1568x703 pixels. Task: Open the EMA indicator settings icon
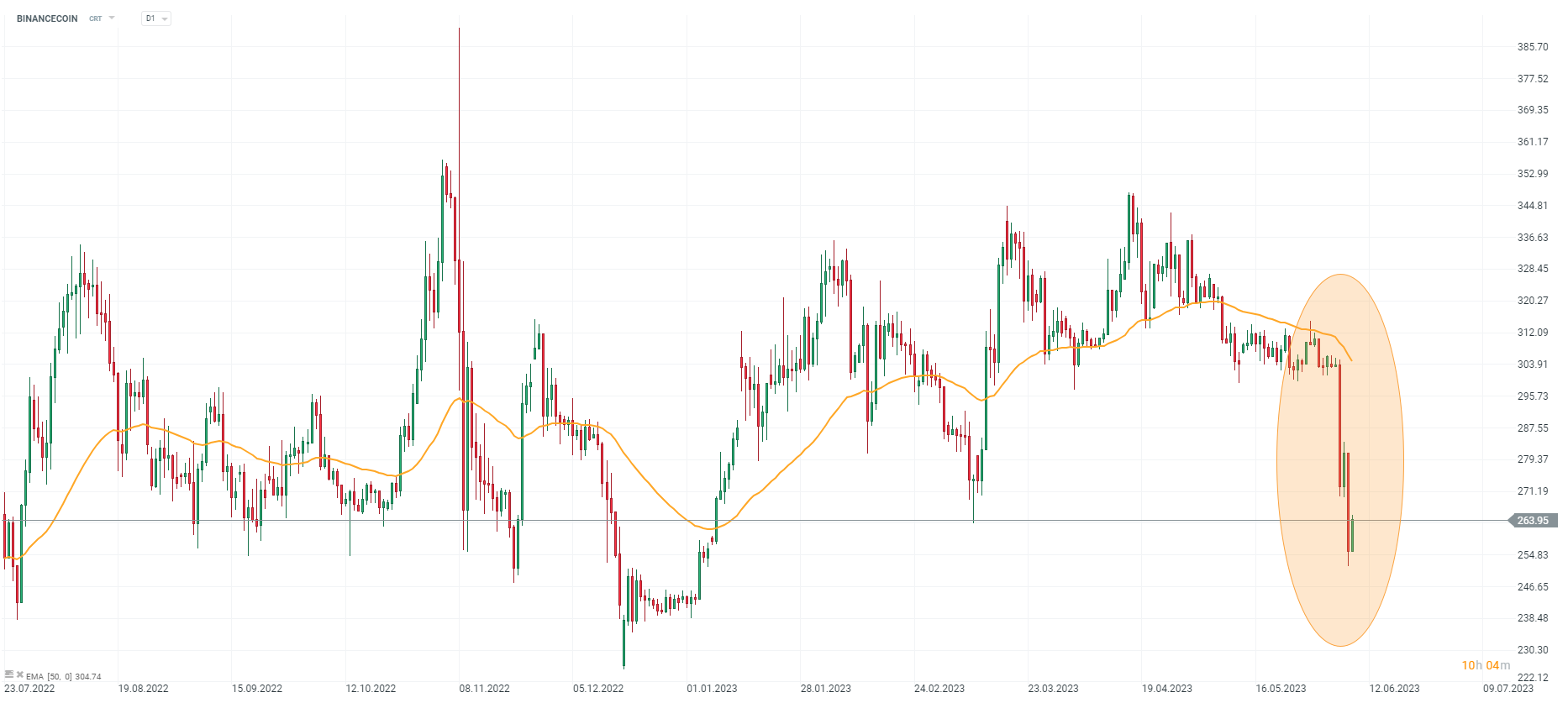pos(9,674)
